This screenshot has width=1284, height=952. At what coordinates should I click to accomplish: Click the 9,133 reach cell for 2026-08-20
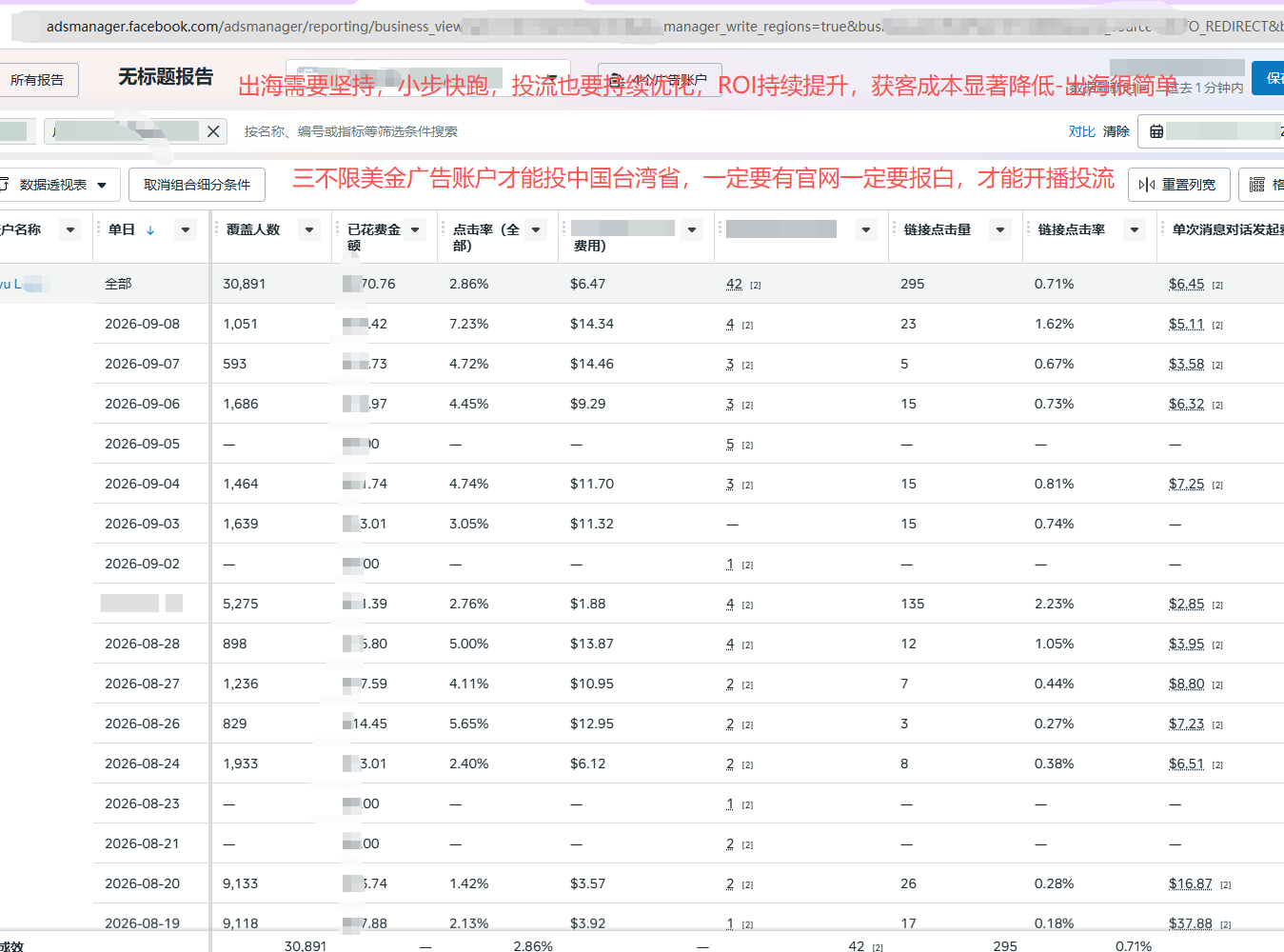[x=240, y=883]
